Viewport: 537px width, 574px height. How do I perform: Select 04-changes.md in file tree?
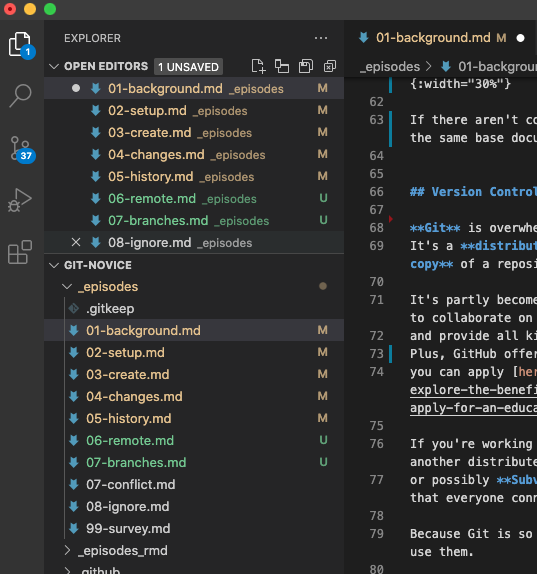pos(194,396)
